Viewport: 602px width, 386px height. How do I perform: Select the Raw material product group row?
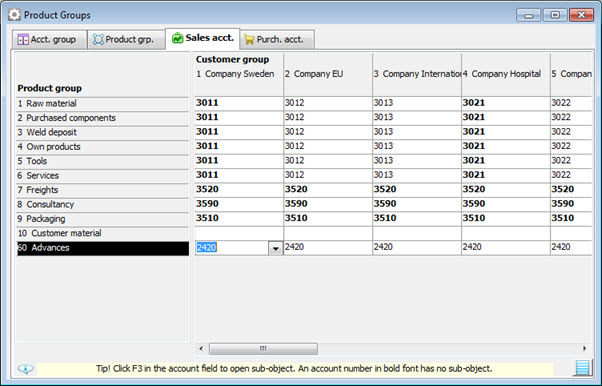click(x=103, y=104)
